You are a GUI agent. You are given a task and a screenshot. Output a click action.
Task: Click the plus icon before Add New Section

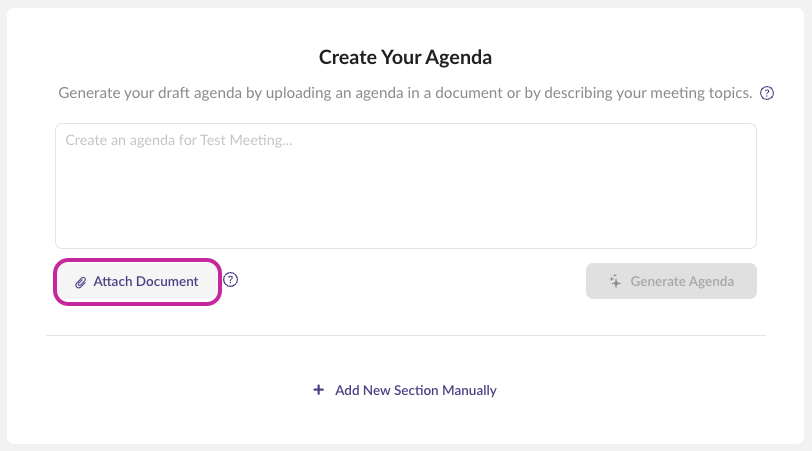click(x=318, y=390)
